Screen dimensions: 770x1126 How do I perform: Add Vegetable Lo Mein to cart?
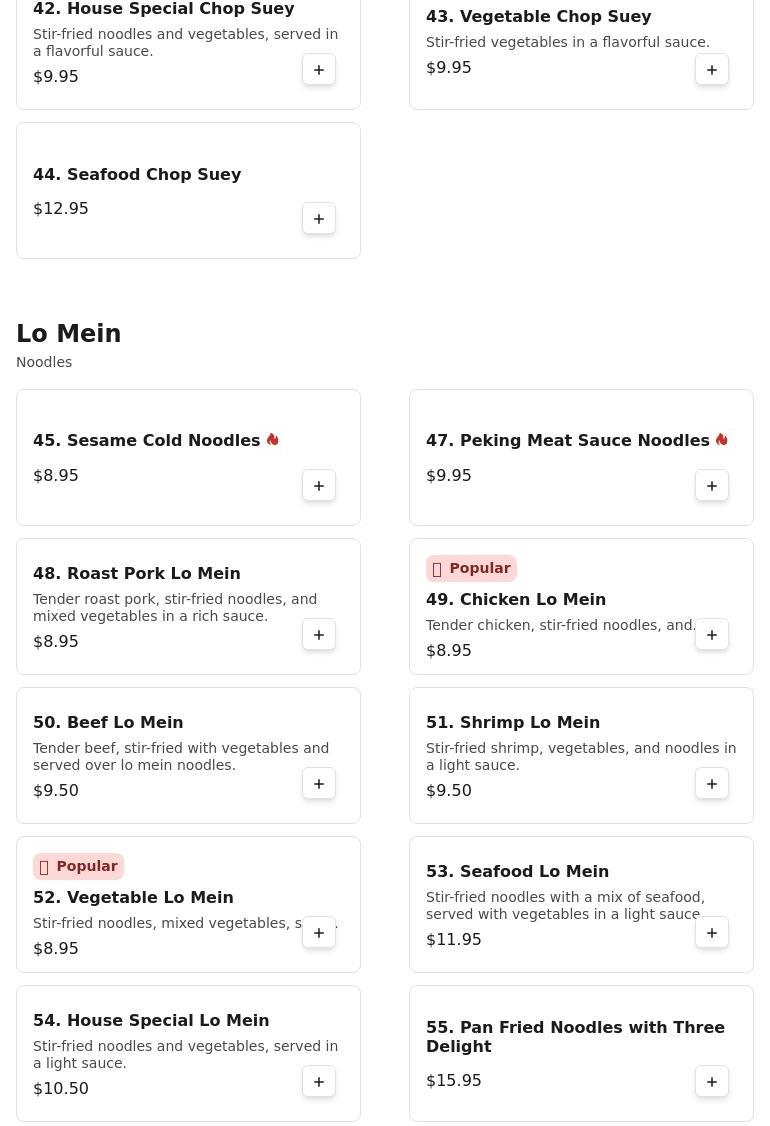coord(319,933)
